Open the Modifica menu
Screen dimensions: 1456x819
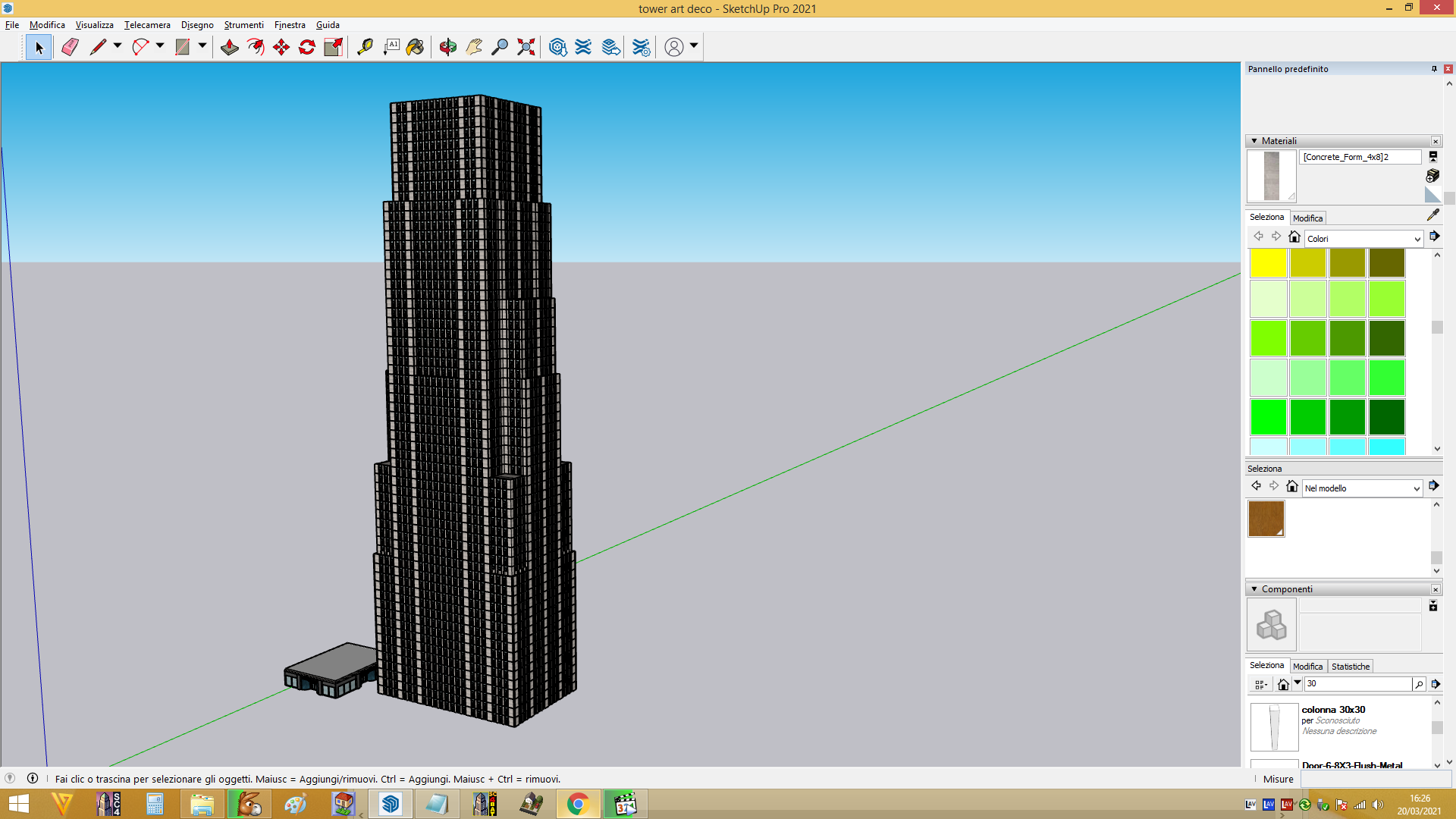point(47,25)
